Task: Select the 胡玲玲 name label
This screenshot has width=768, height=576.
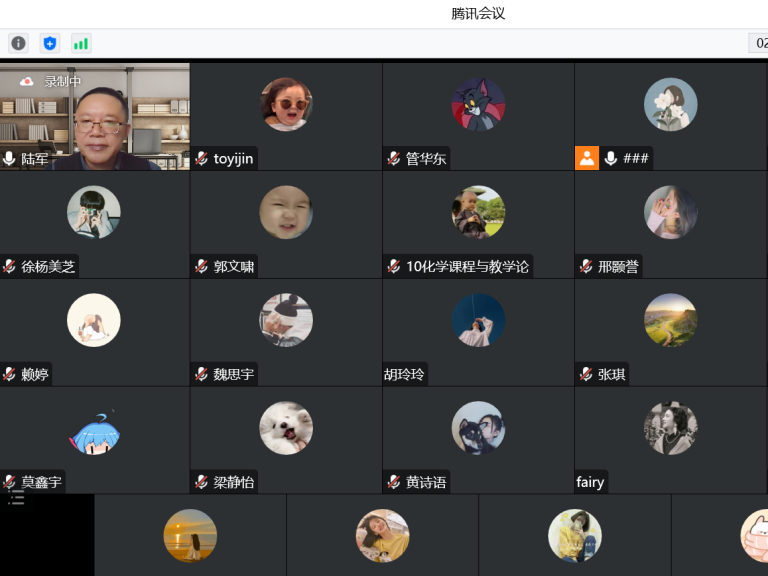Action: click(404, 374)
